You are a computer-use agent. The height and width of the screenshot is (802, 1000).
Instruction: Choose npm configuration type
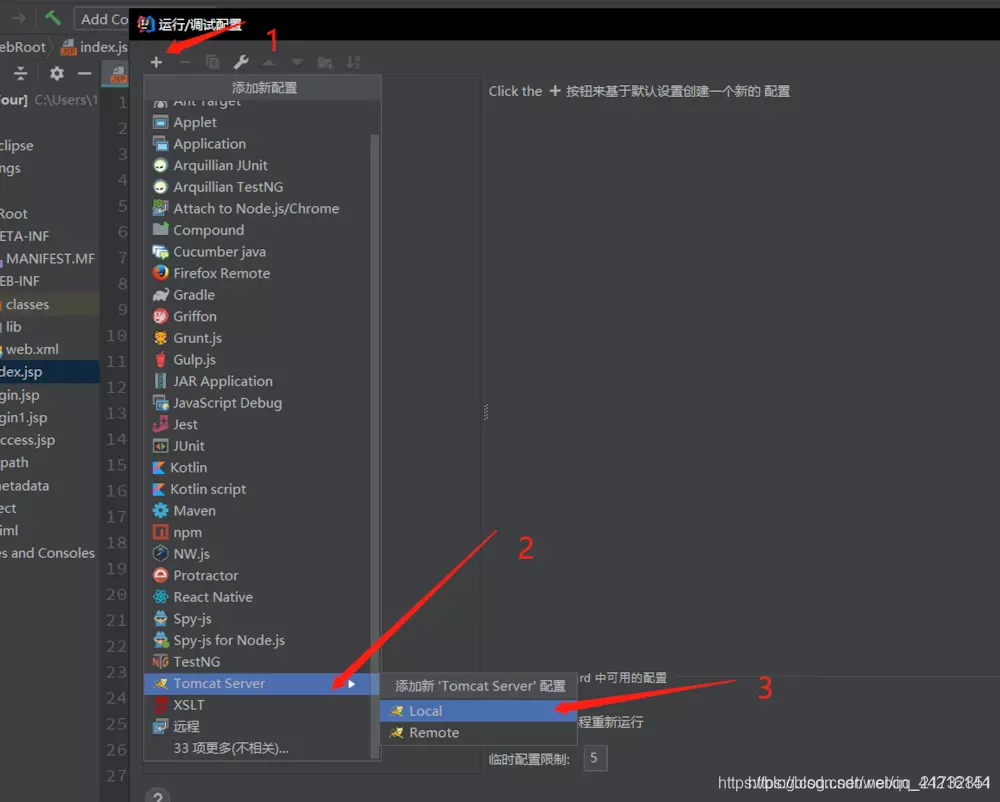(x=257, y=533)
